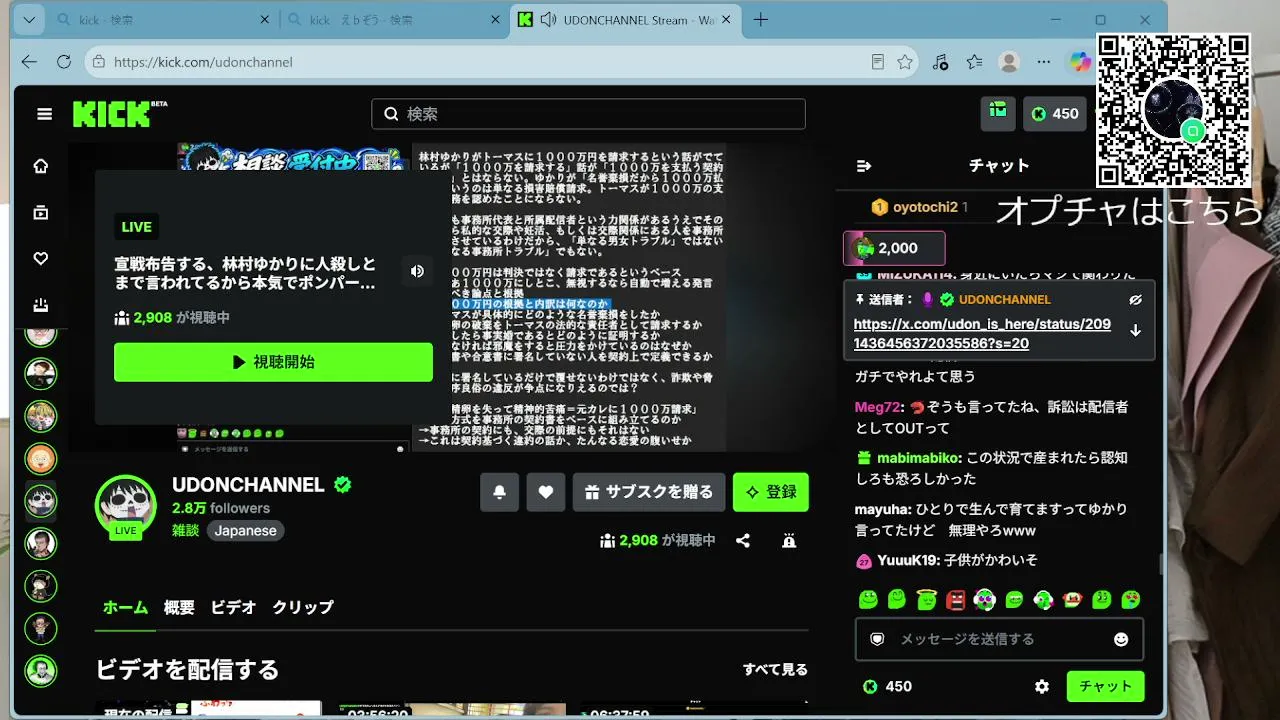Click the 450 balance below the chat input
This screenshot has width=1280, height=720.
[x=888, y=686]
